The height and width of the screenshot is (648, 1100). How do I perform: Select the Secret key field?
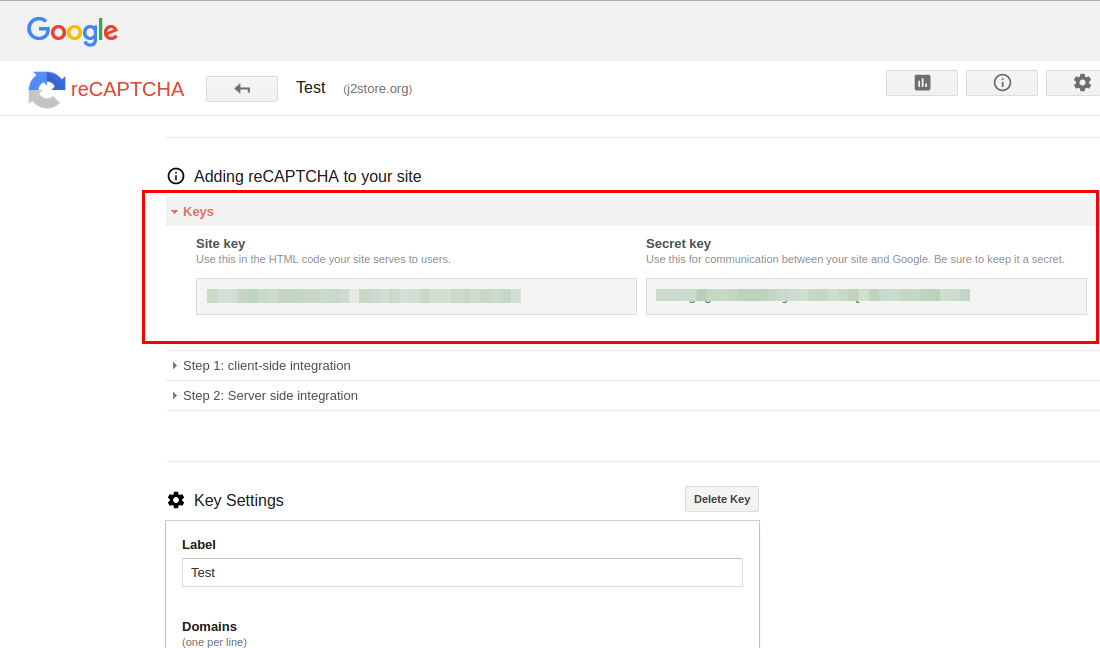pyautogui.click(x=866, y=297)
